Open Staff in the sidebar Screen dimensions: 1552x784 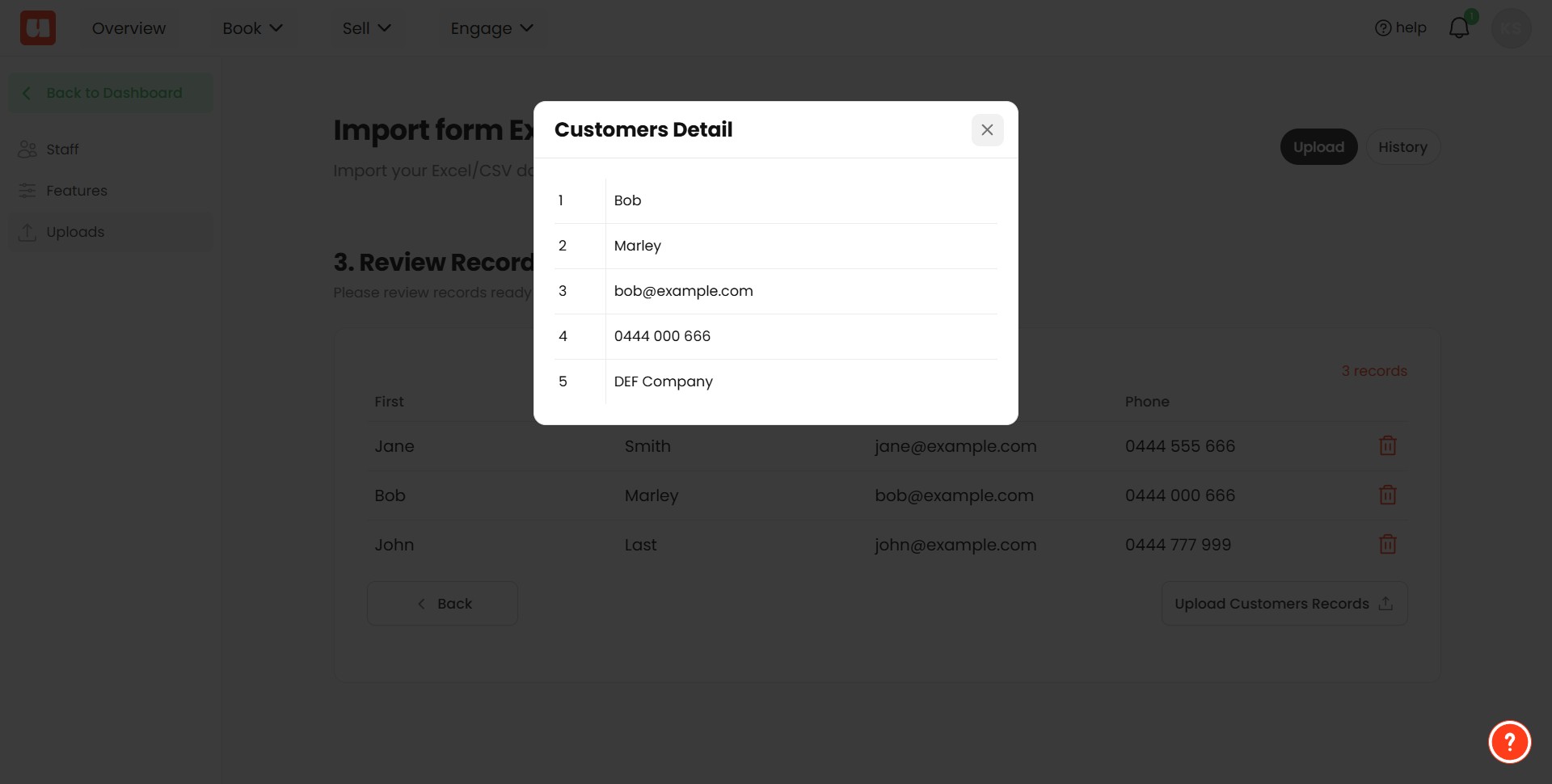pos(111,150)
